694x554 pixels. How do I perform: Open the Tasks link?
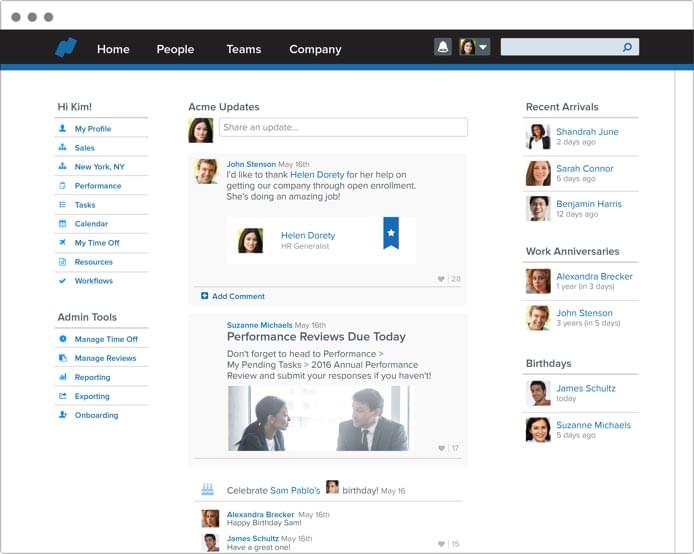point(85,205)
